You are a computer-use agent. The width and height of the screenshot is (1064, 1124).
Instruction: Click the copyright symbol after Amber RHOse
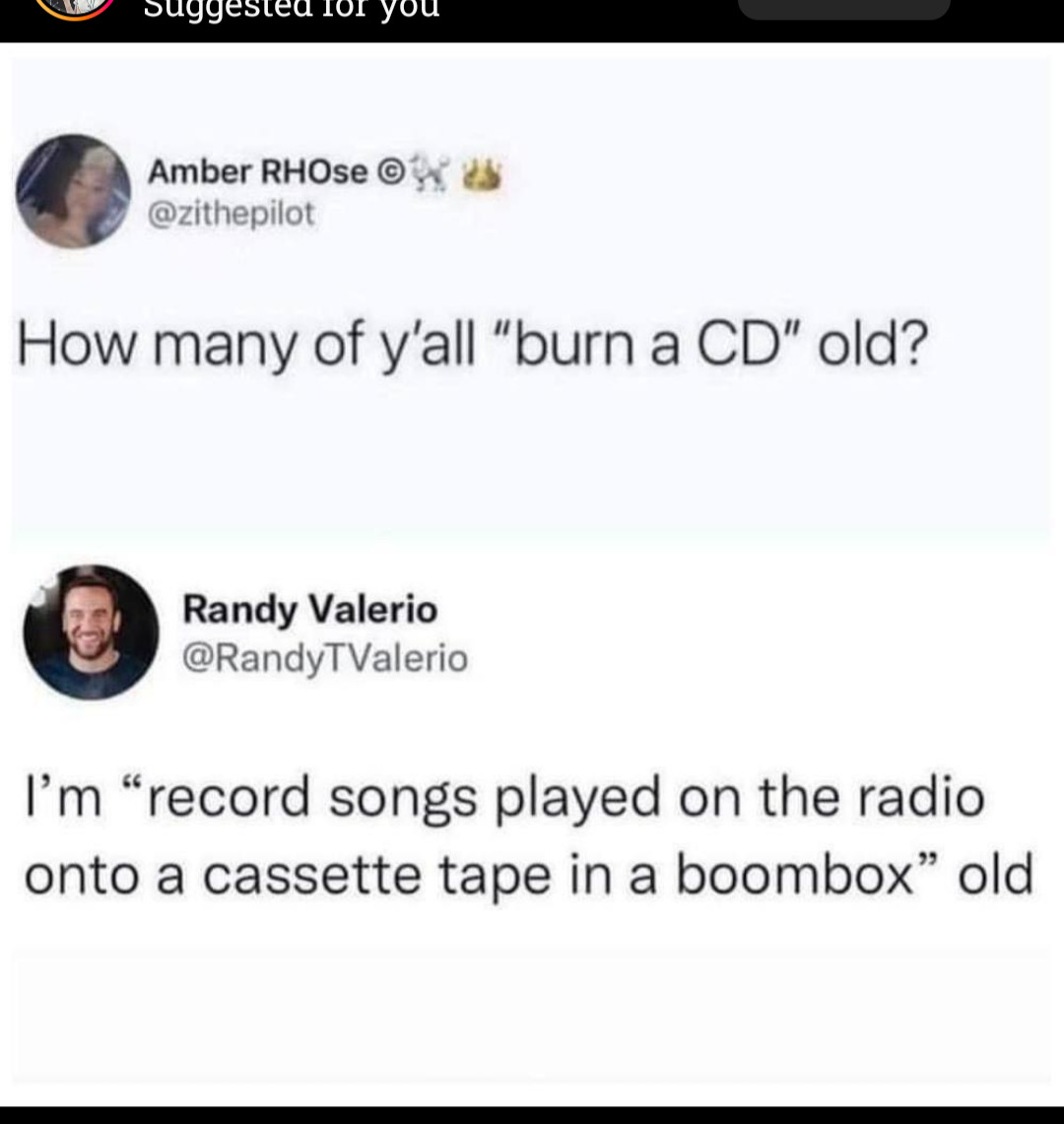pyautogui.click(x=390, y=172)
